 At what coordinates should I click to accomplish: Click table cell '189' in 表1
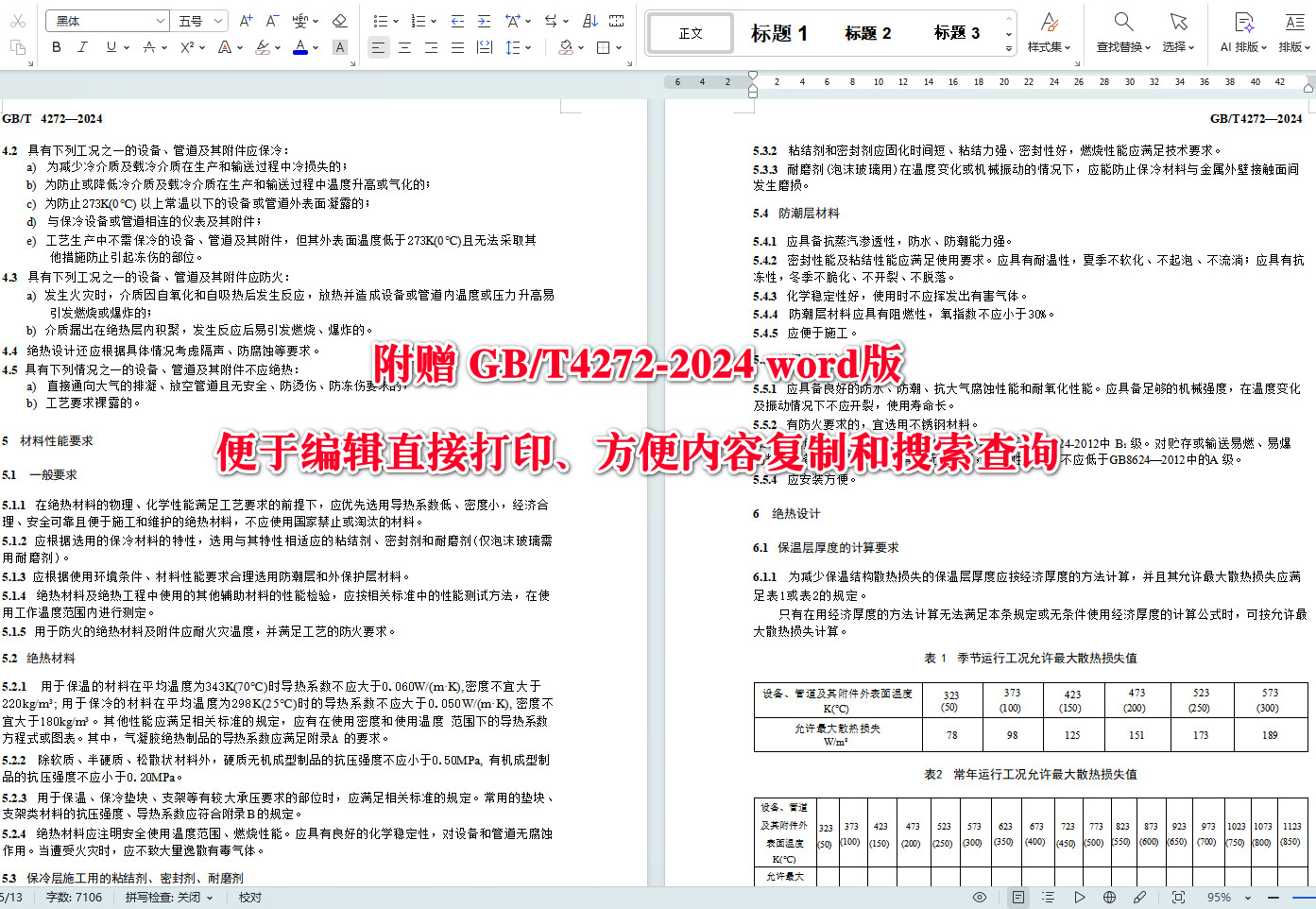pyautogui.click(x=1269, y=735)
